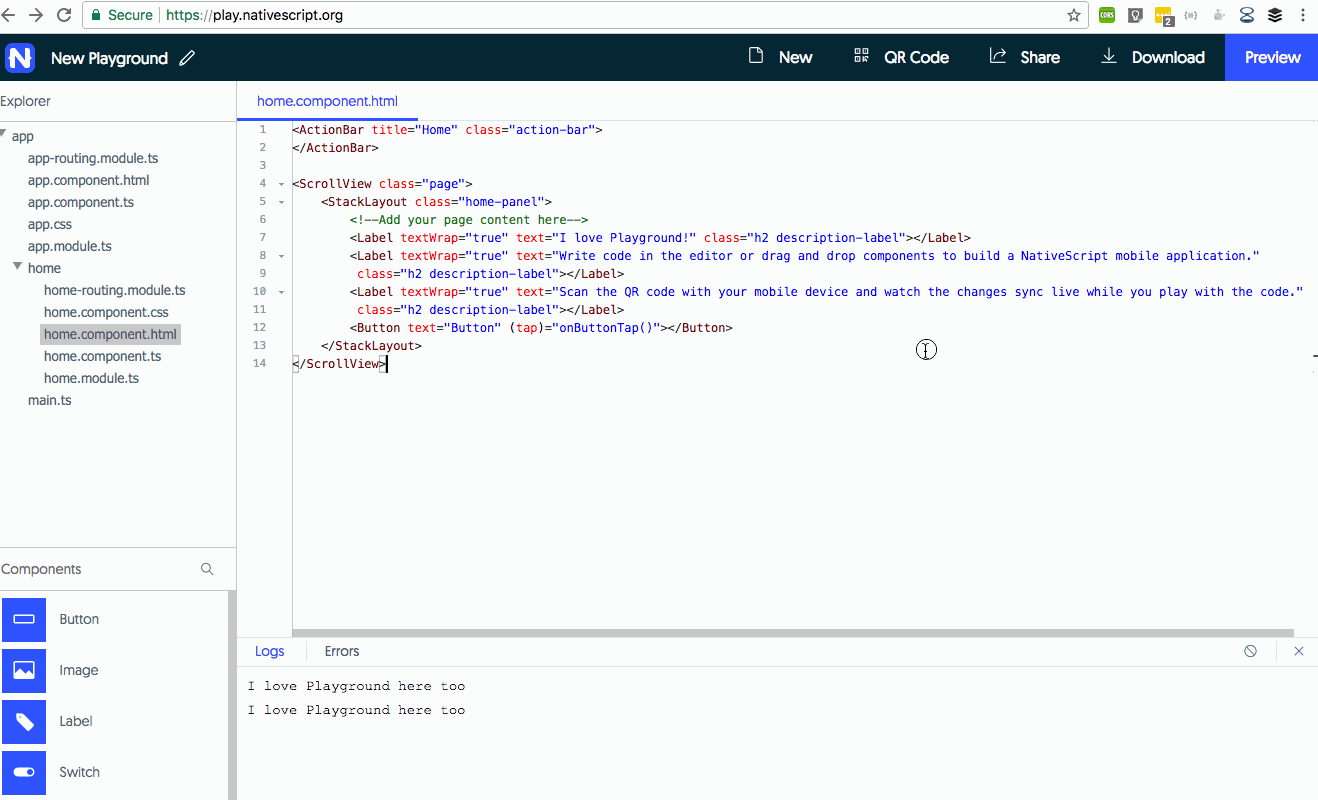Click the Preview button
Screen dimensions: 1318x800
1272,58
